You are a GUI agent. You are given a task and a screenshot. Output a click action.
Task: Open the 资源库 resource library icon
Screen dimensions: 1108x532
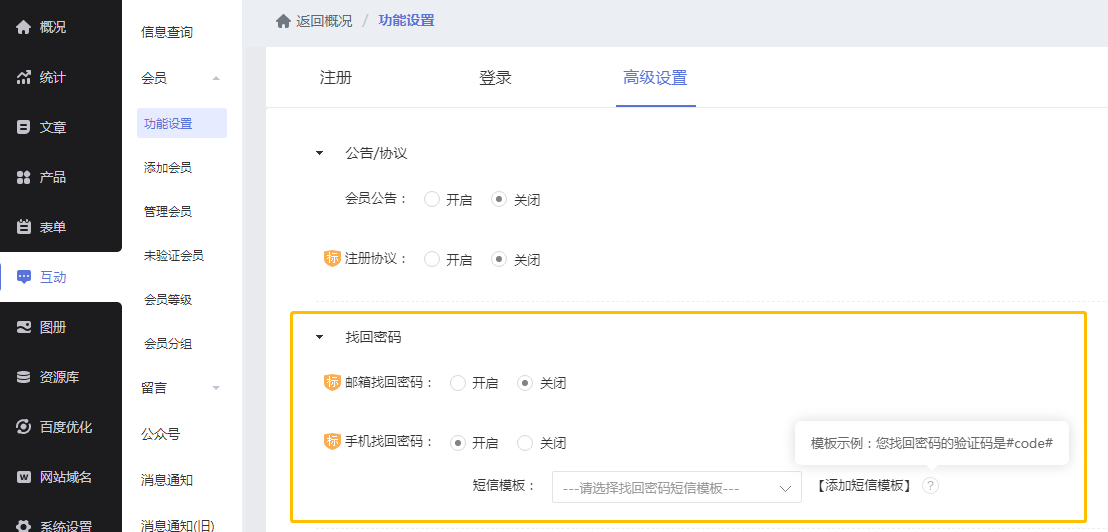(24, 377)
